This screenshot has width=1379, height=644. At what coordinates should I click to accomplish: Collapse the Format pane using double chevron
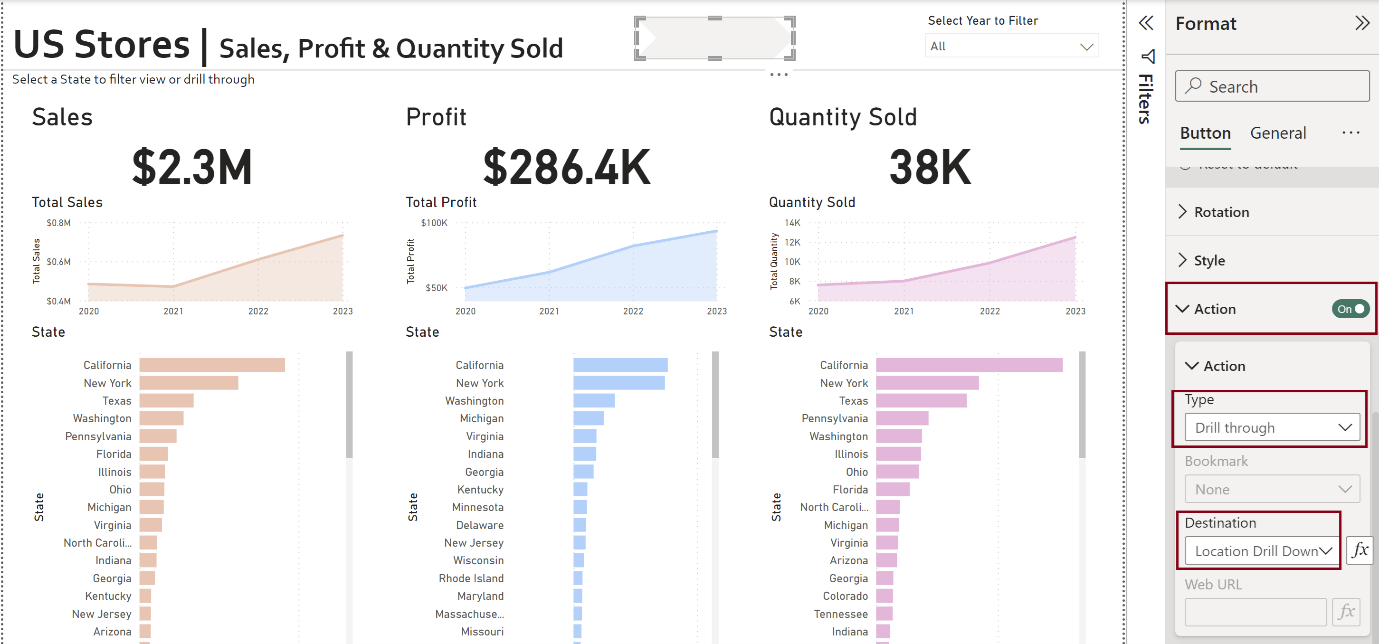(x=1362, y=23)
